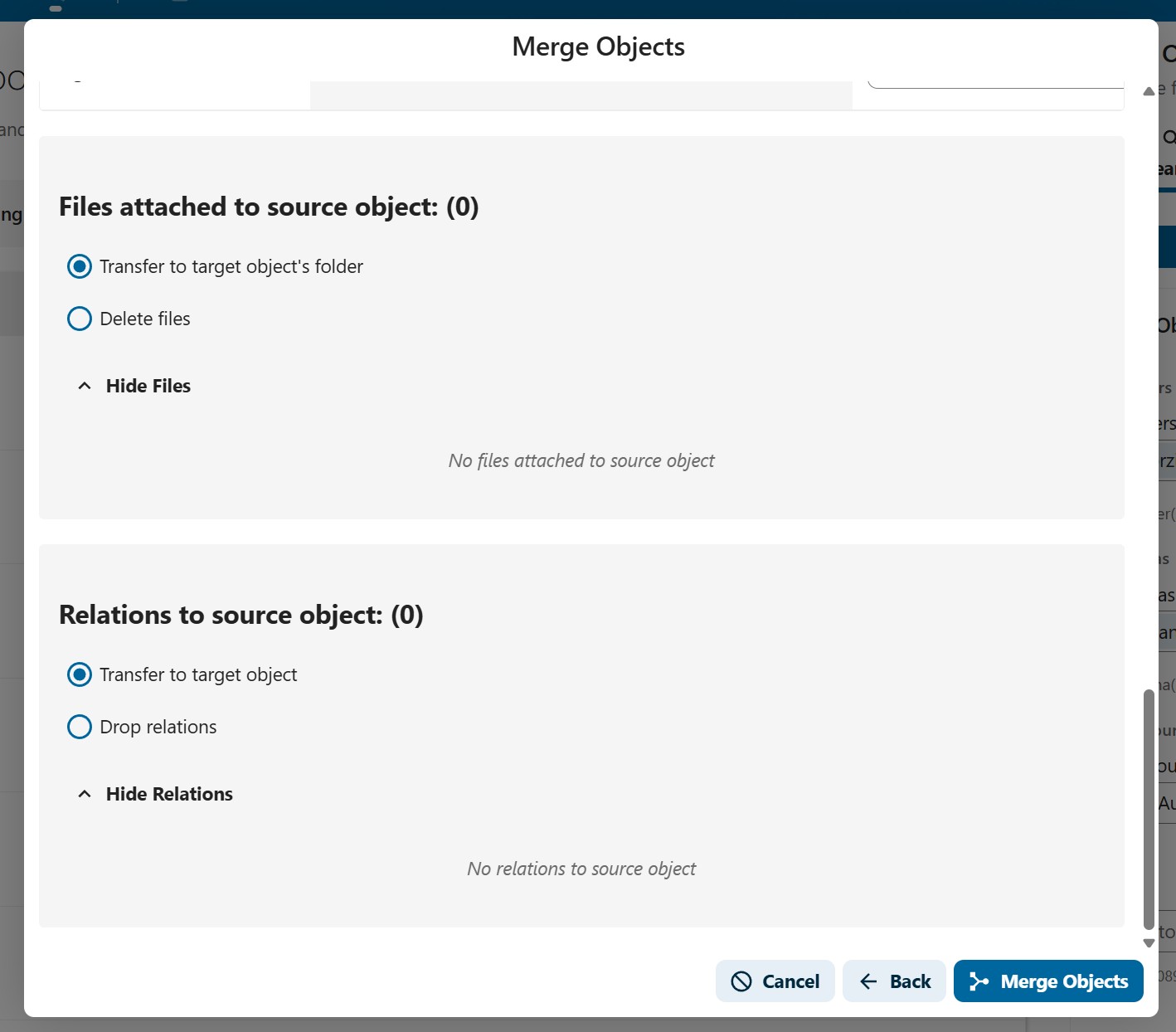Click the "Hide Files" label text

pyautogui.click(x=148, y=387)
